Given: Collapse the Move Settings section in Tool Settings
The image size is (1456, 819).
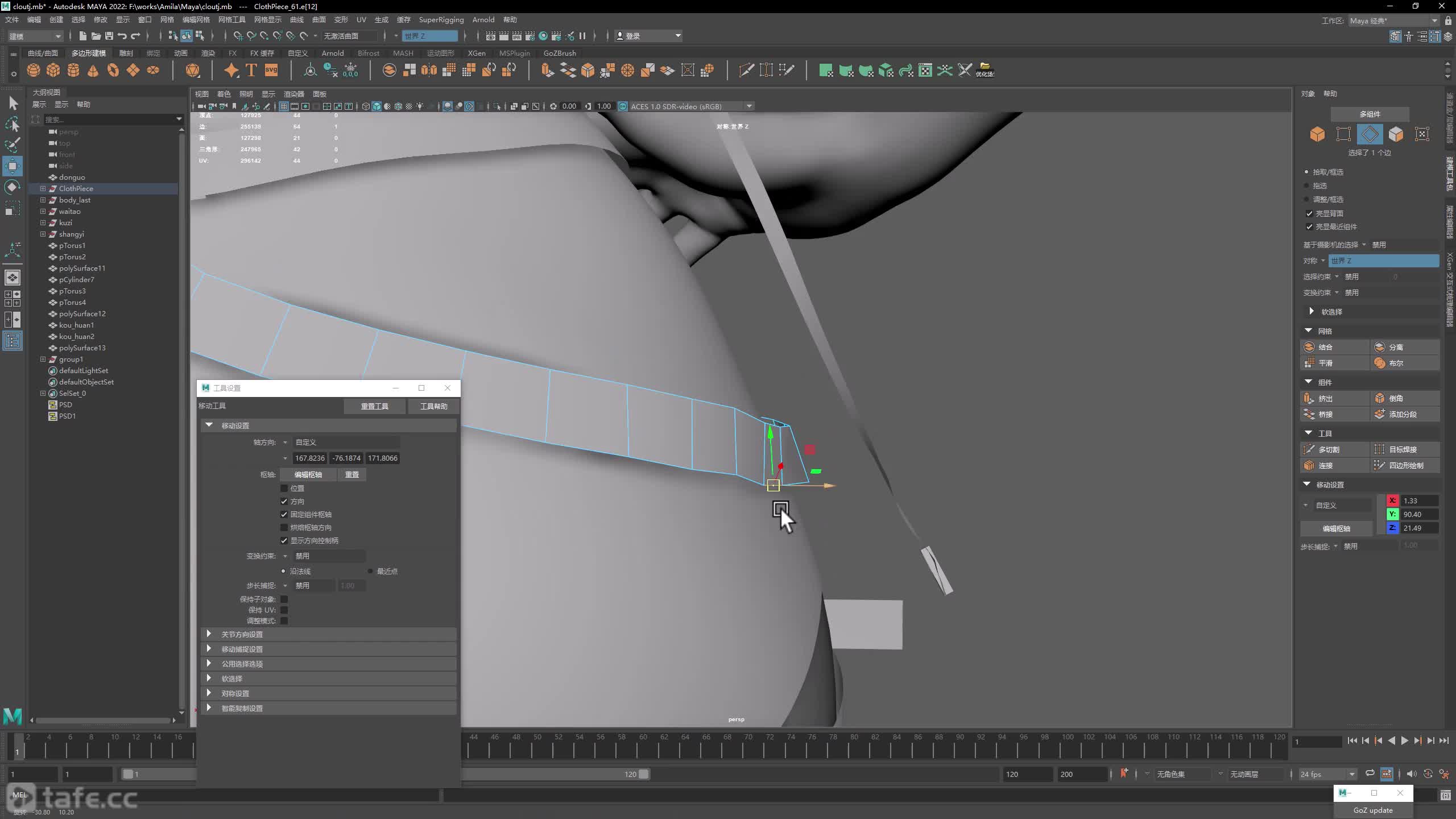Looking at the screenshot, I should [209, 425].
